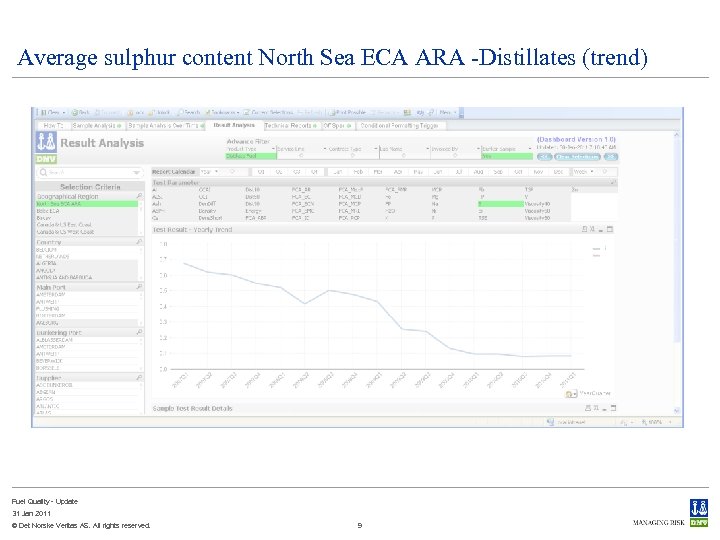
Task: Click the Print Possible toolbar button
Action: pos(347,112)
